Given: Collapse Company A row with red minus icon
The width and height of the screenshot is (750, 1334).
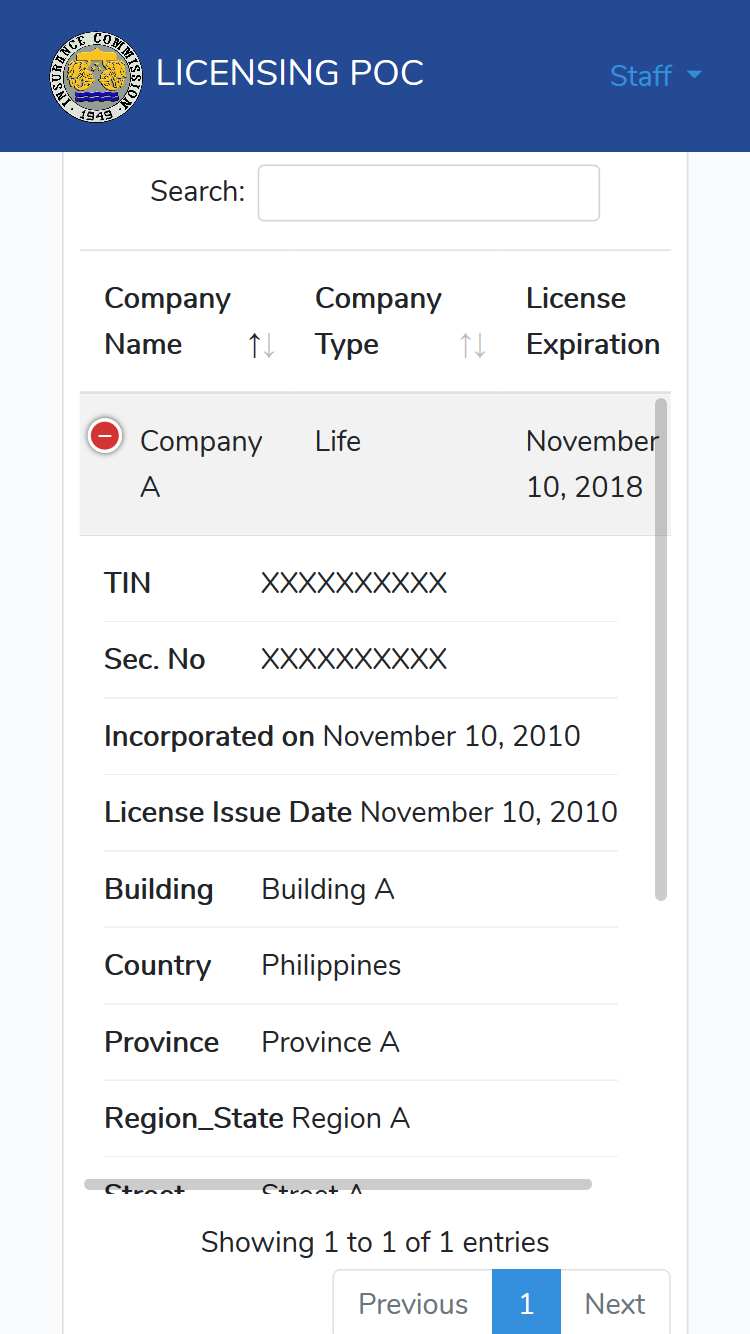Looking at the screenshot, I should (105, 436).
